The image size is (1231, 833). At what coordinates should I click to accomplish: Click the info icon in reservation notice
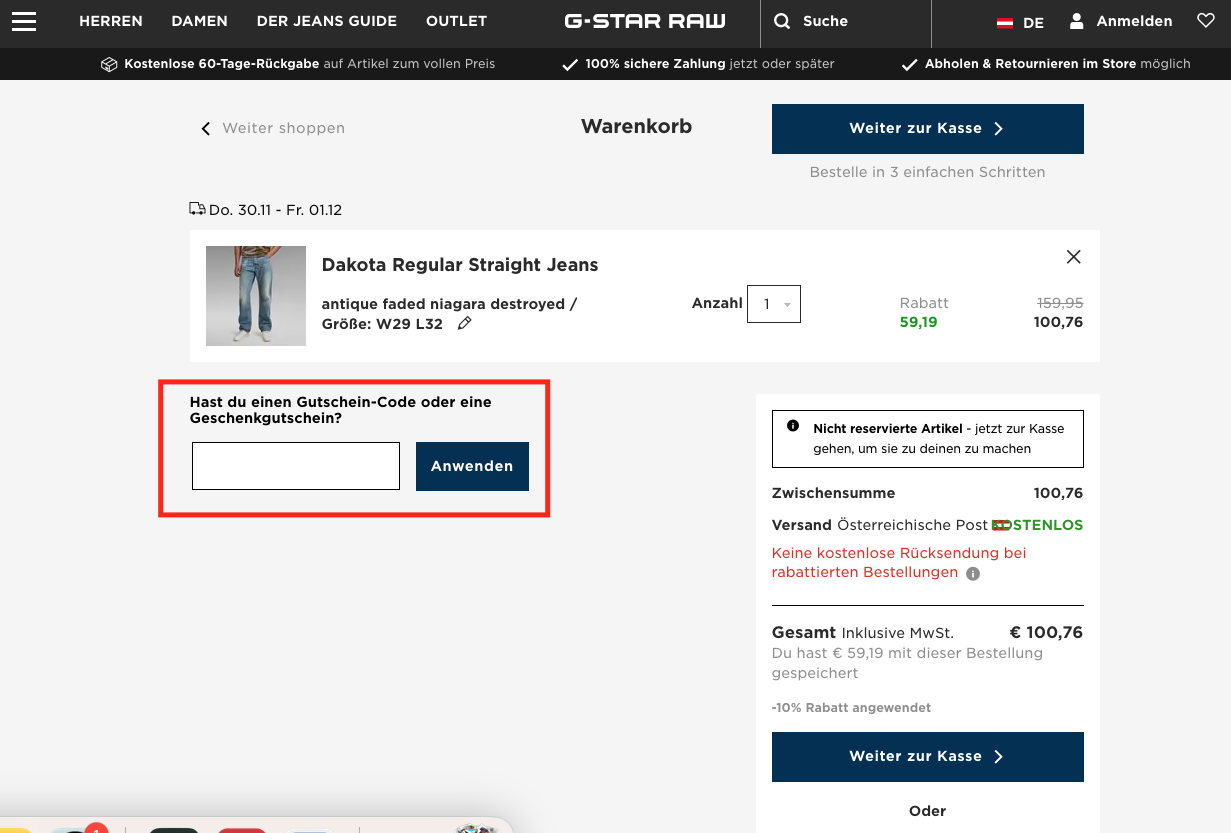pos(793,426)
